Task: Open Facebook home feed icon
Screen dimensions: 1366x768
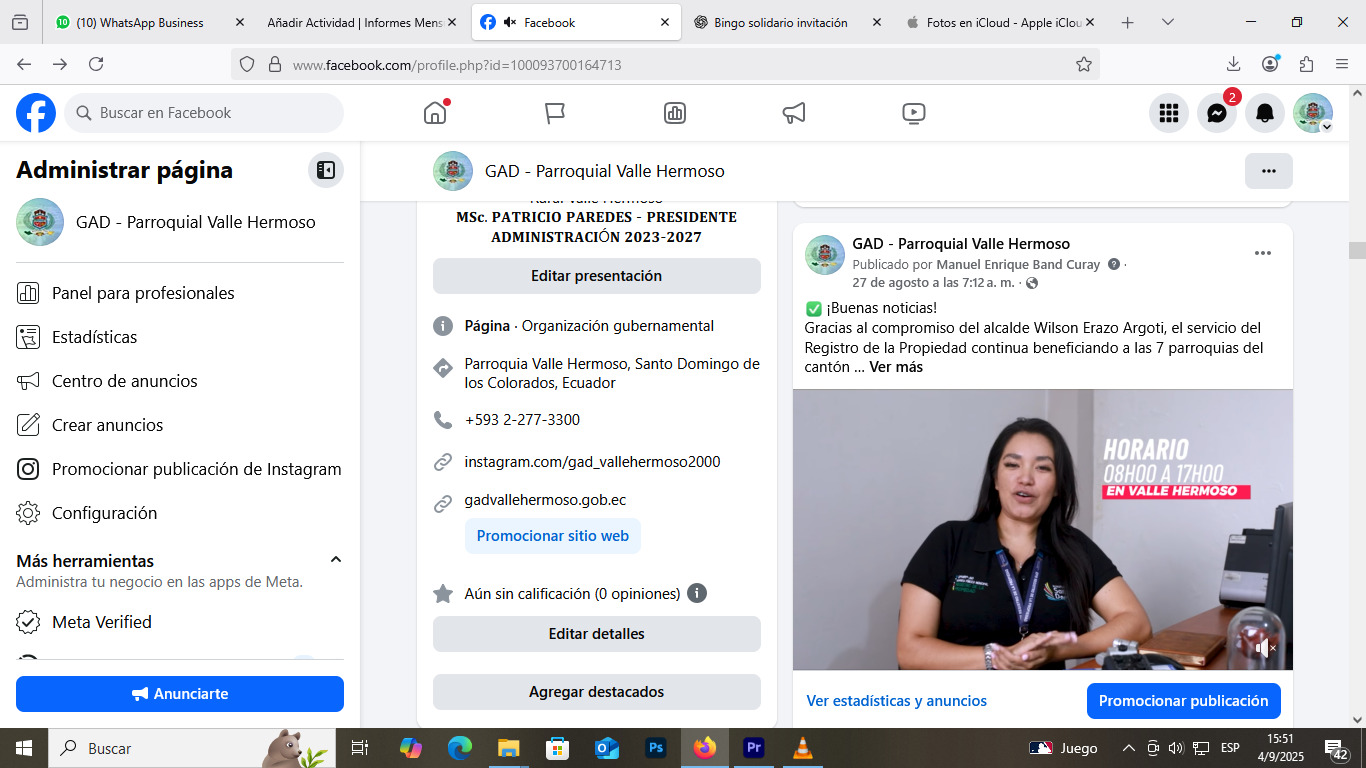Action: tap(435, 113)
